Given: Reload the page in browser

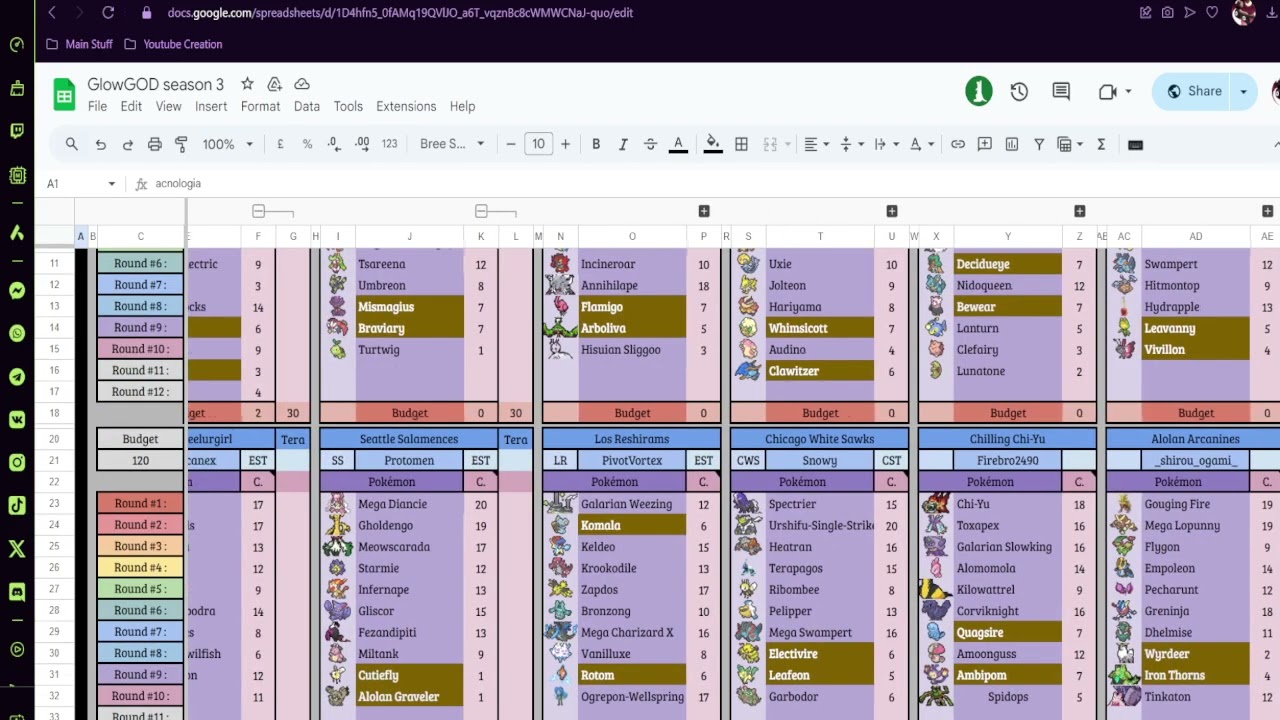Looking at the screenshot, I should tap(108, 13).
